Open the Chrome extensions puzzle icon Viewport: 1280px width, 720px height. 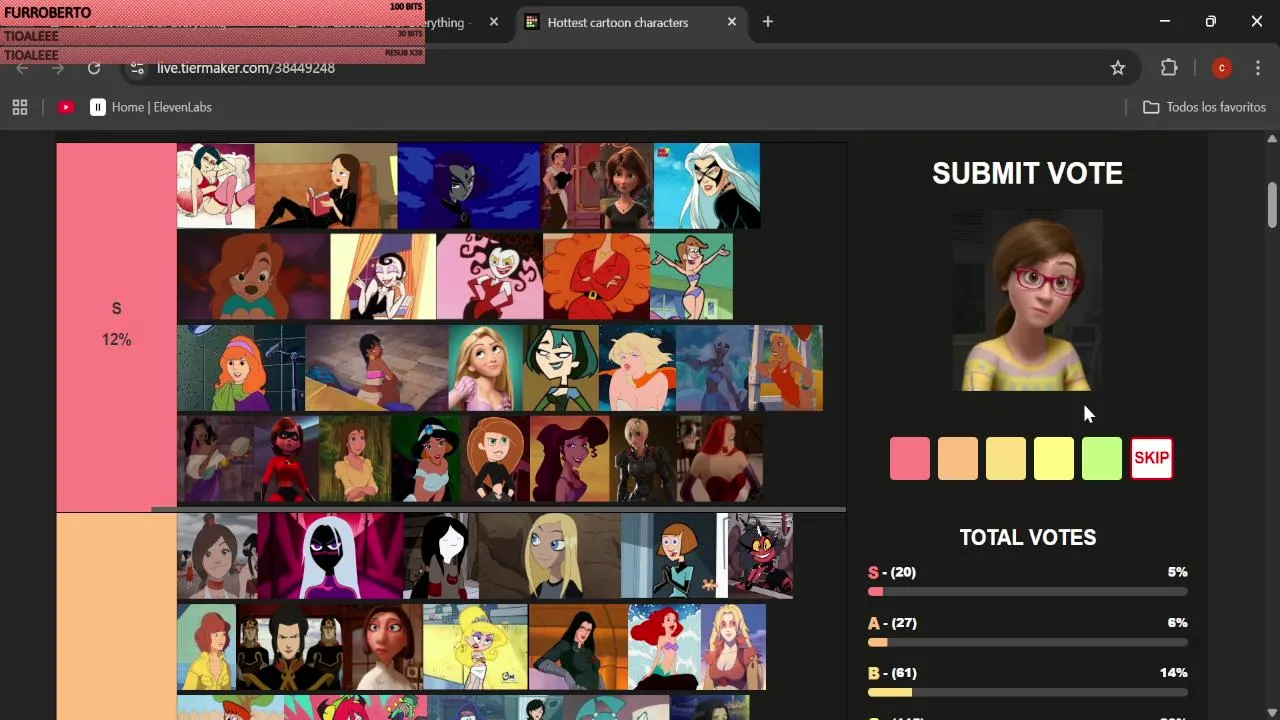[x=1169, y=68]
